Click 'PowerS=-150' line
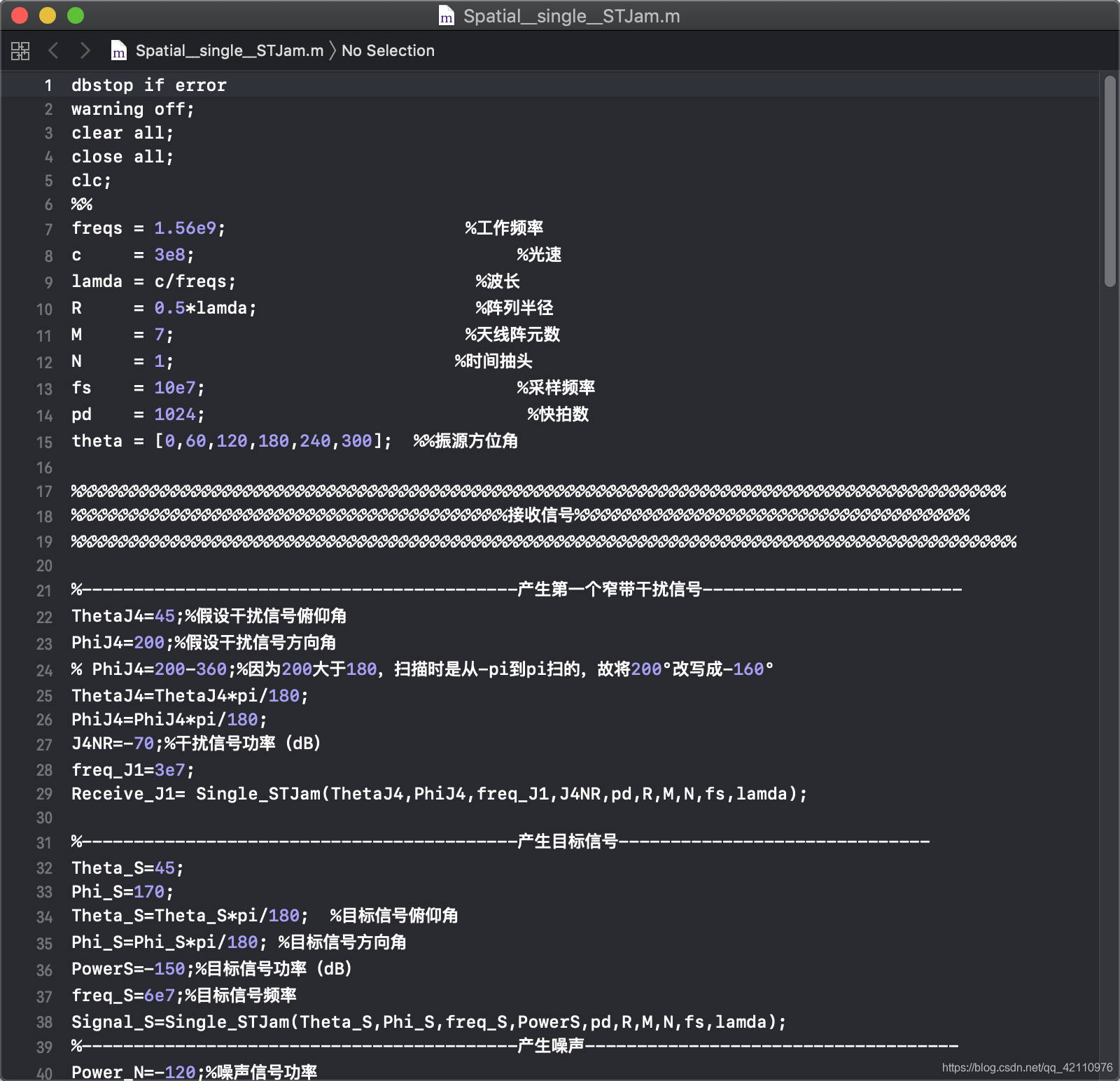Screen dimensions: 1120x1081 211,969
